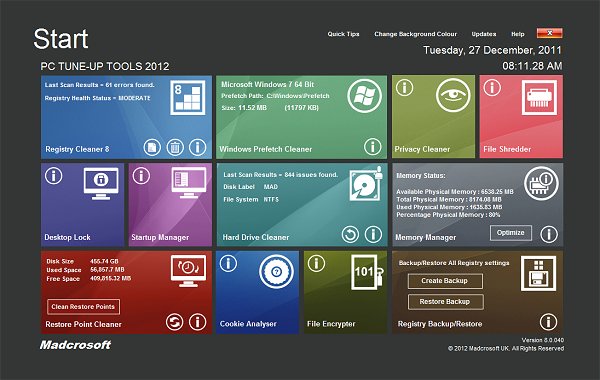Open the Registry Cleaner 8 grid icon
This screenshot has width=600, height=380.
(188, 98)
